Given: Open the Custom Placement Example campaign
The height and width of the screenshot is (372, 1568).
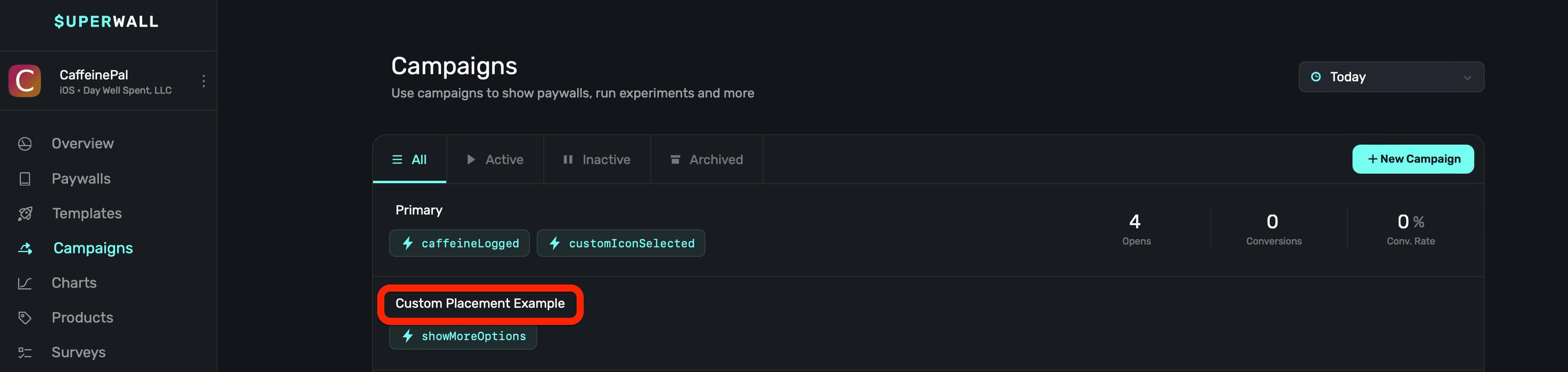Looking at the screenshot, I should (480, 303).
